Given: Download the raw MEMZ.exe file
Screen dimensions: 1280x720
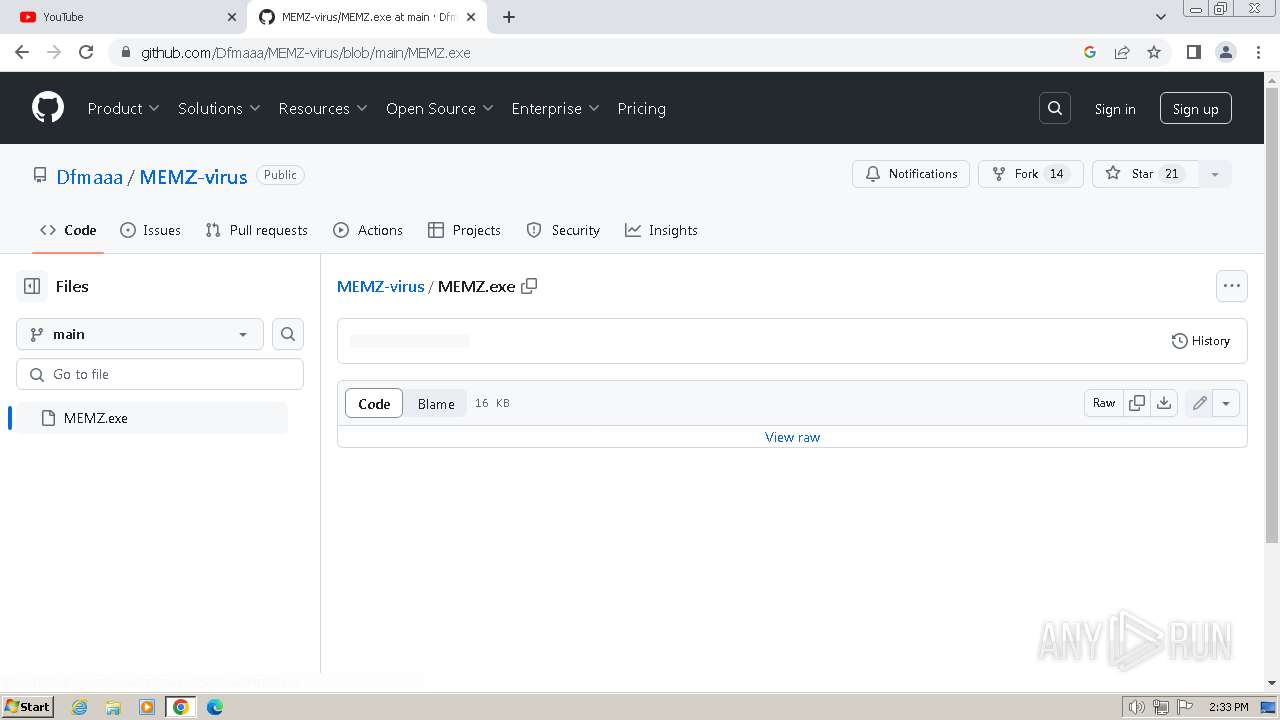Looking at the screenshot, I should pyautogui.click(x=1164, y=403).
